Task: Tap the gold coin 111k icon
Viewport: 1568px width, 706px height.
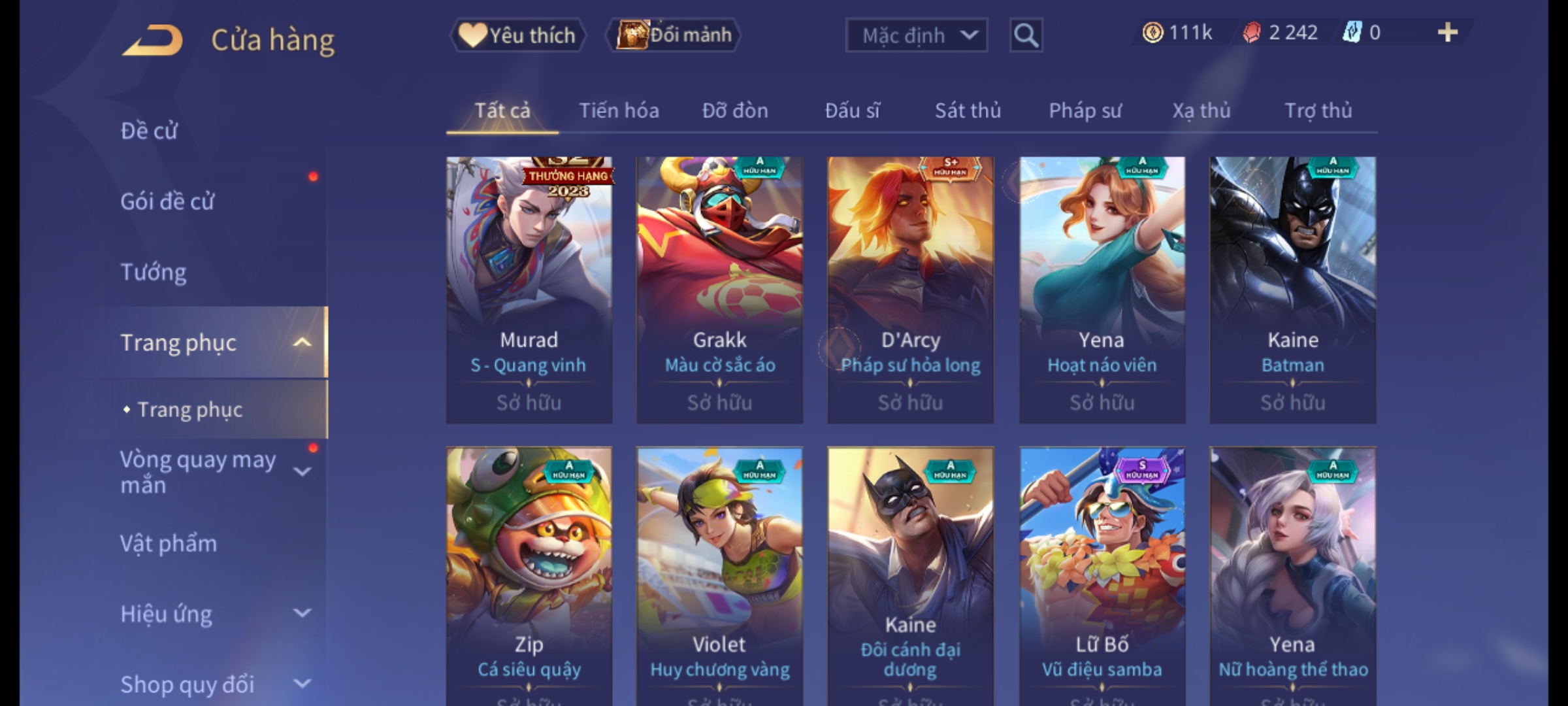Action: coord(1152,33)
